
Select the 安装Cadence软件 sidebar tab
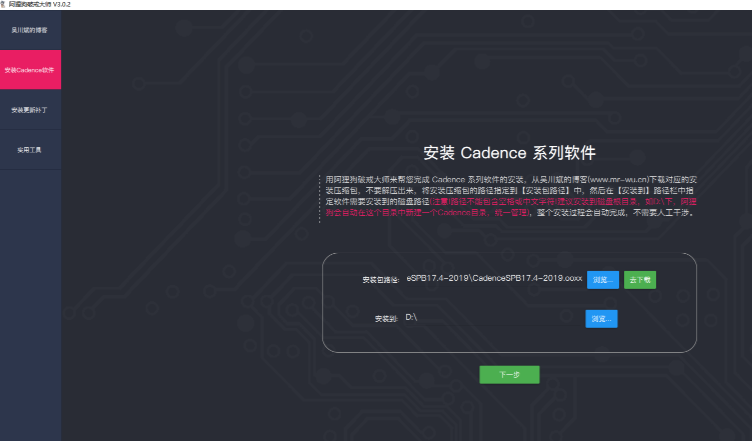pyautogui.click(x=30, y=70)
